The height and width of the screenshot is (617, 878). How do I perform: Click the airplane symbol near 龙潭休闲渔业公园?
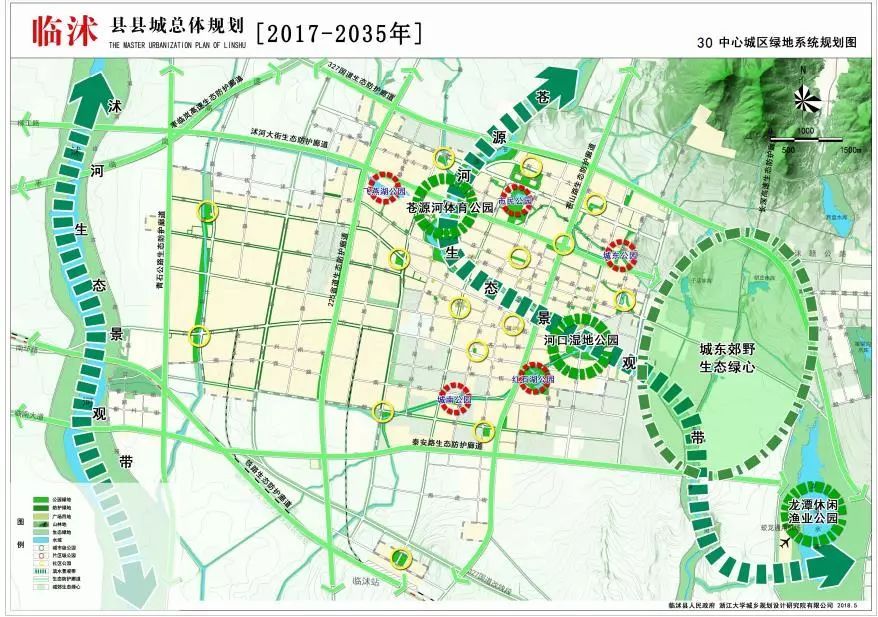(x=785, y=542)
